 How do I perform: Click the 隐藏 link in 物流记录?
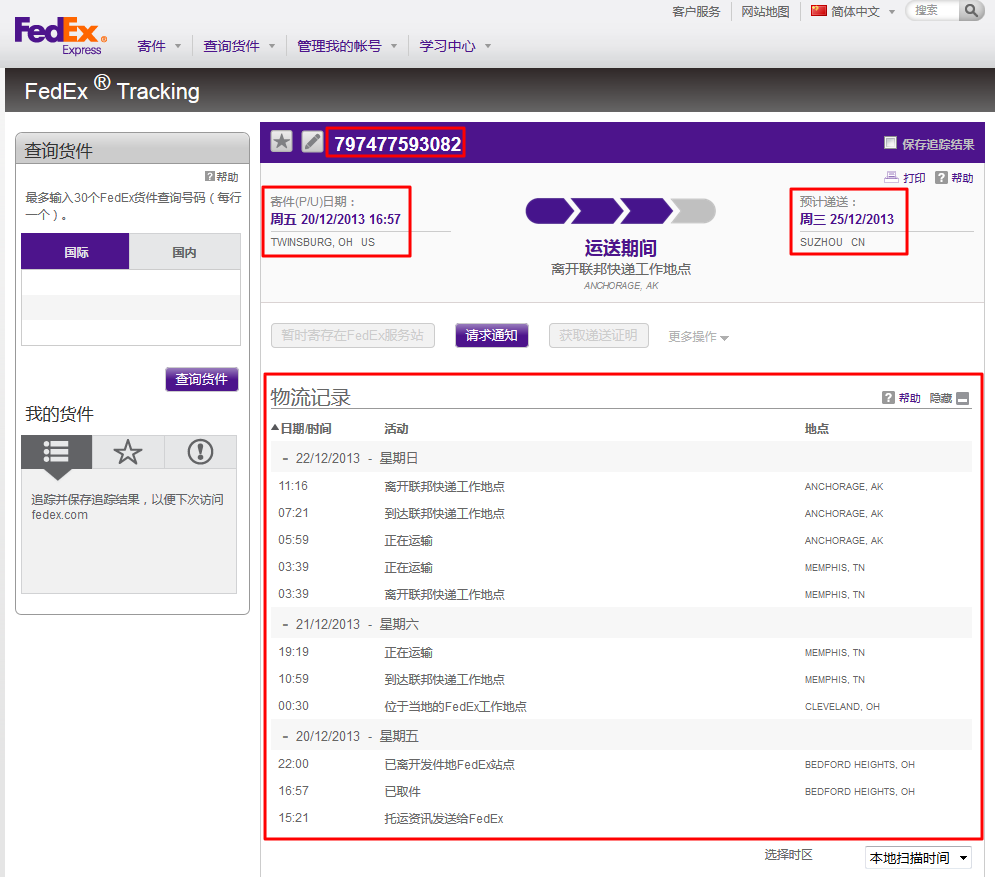[941, 398]
